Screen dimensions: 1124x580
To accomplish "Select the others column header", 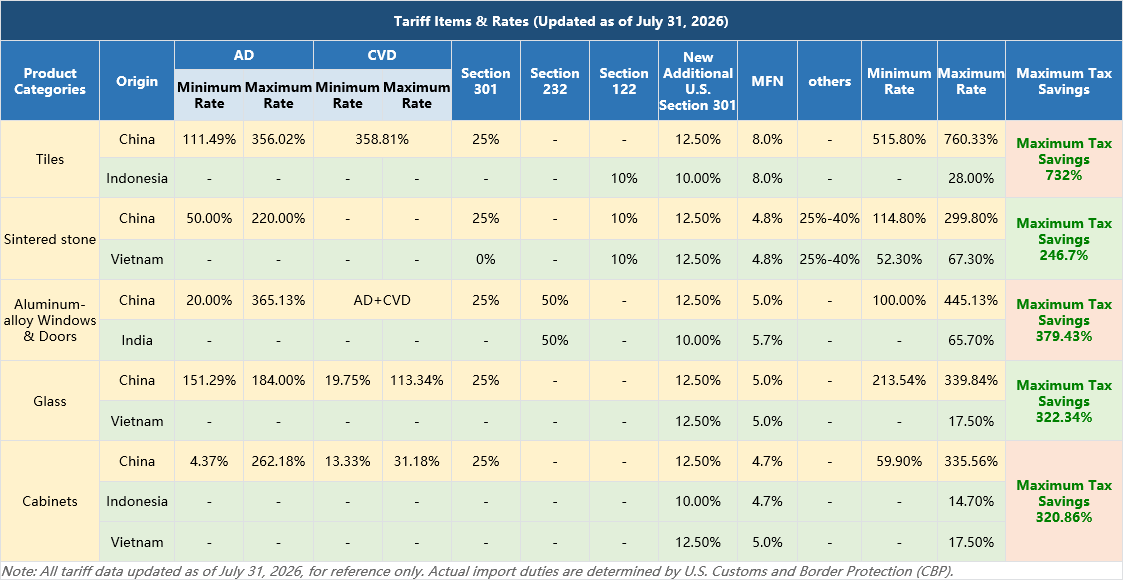I will pos(829,81).
